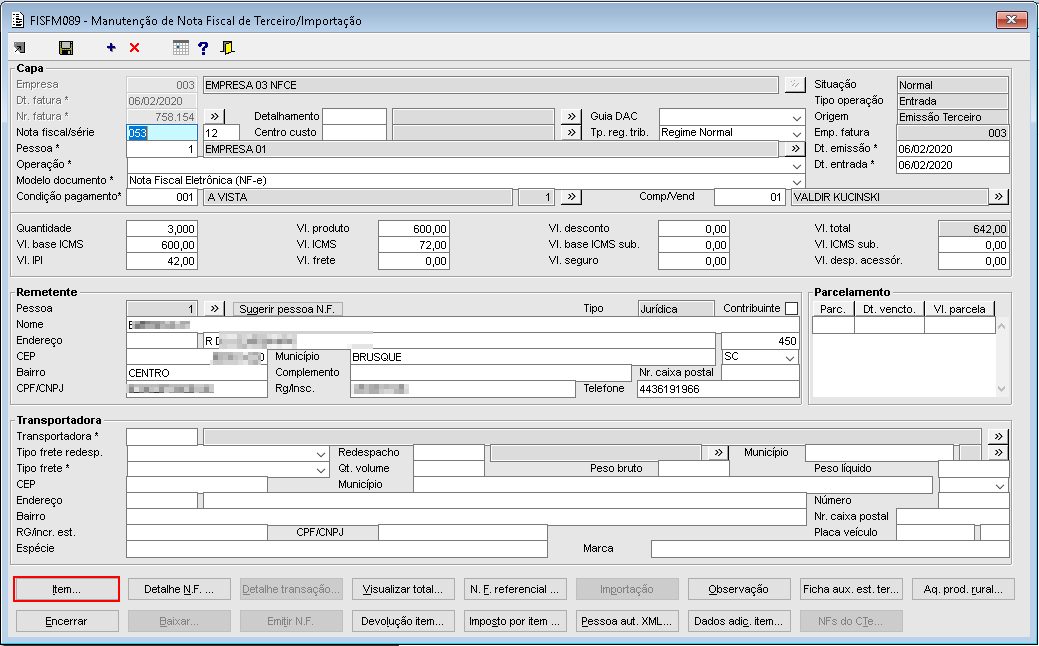
Task: Click the Nota fiscal number input field
Action: [x=160, y=133]
